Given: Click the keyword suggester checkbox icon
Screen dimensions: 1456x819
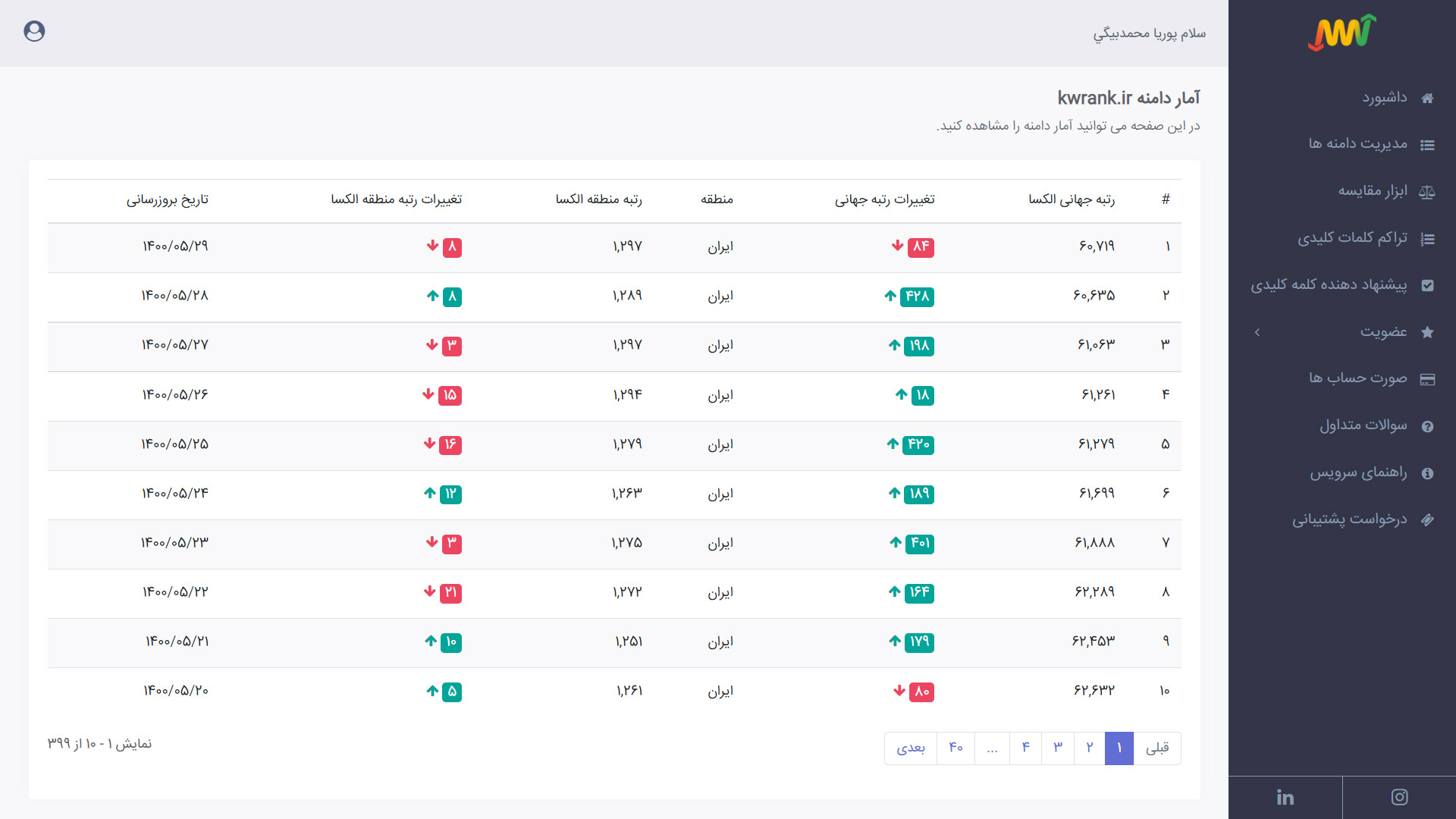Looking at the screenshot, I should (1427, 286).
